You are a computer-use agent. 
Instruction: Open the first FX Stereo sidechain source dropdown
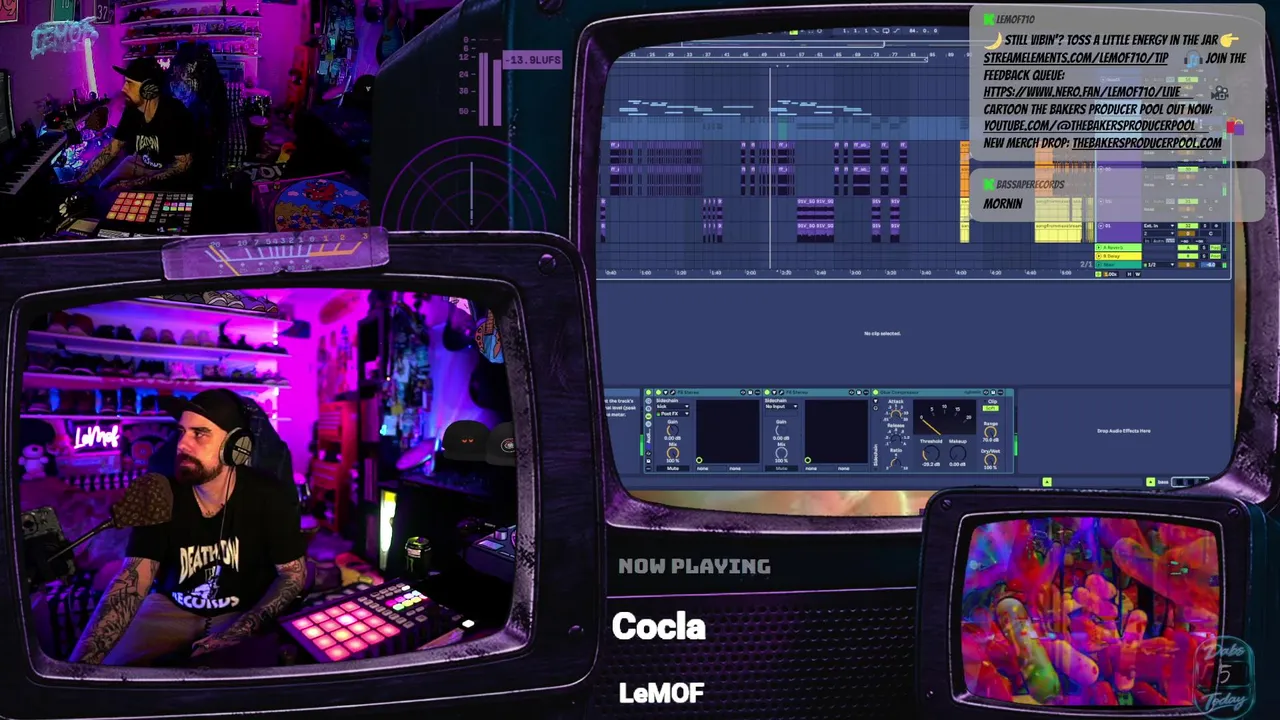[x=672, y=407]
